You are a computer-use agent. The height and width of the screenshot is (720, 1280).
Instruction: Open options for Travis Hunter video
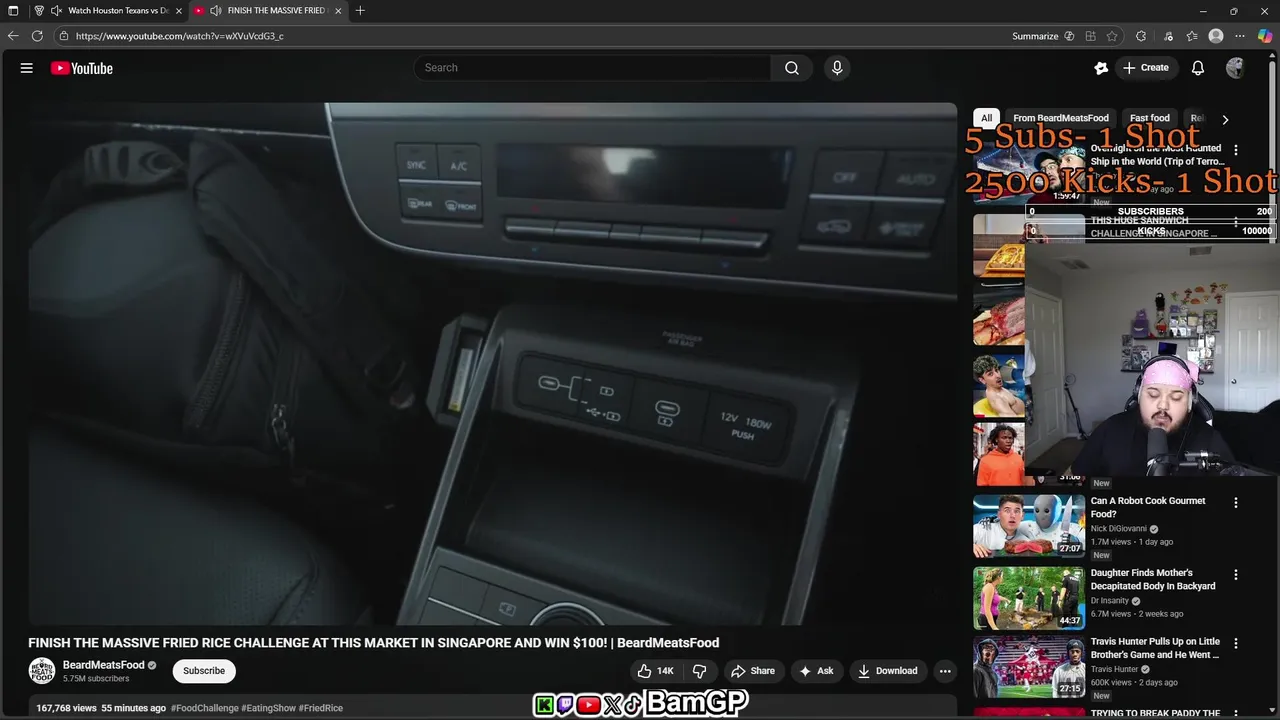[x=1236, y=643]
